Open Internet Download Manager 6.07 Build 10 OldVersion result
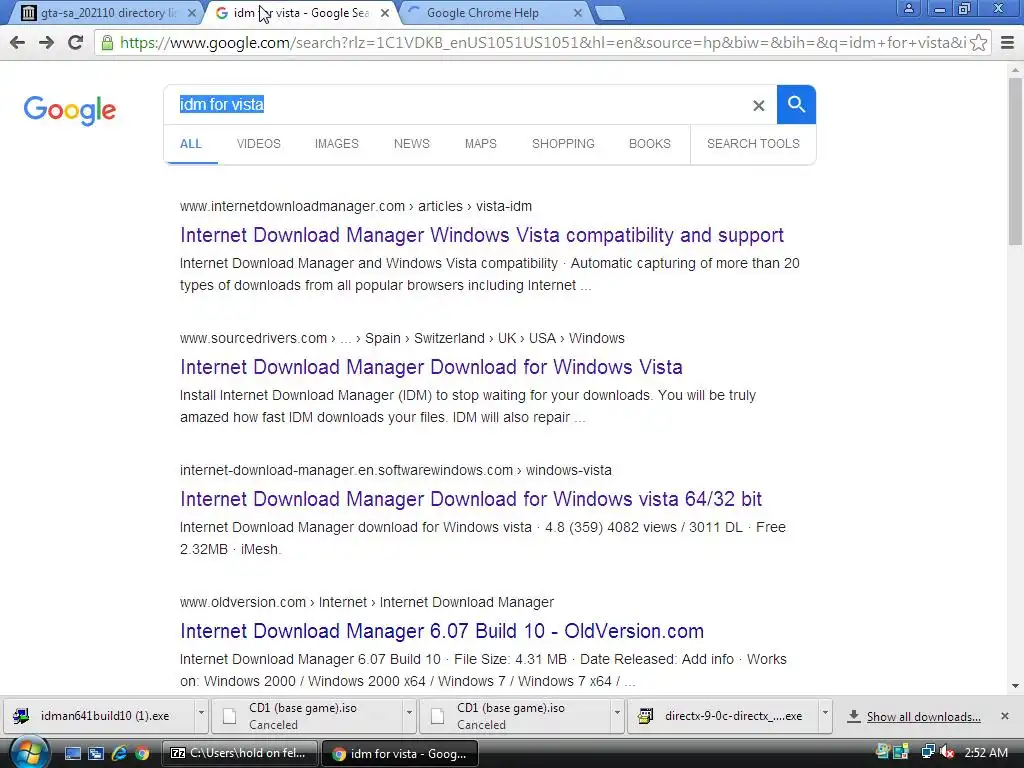The image size is (1024, 768). [442, 631]
